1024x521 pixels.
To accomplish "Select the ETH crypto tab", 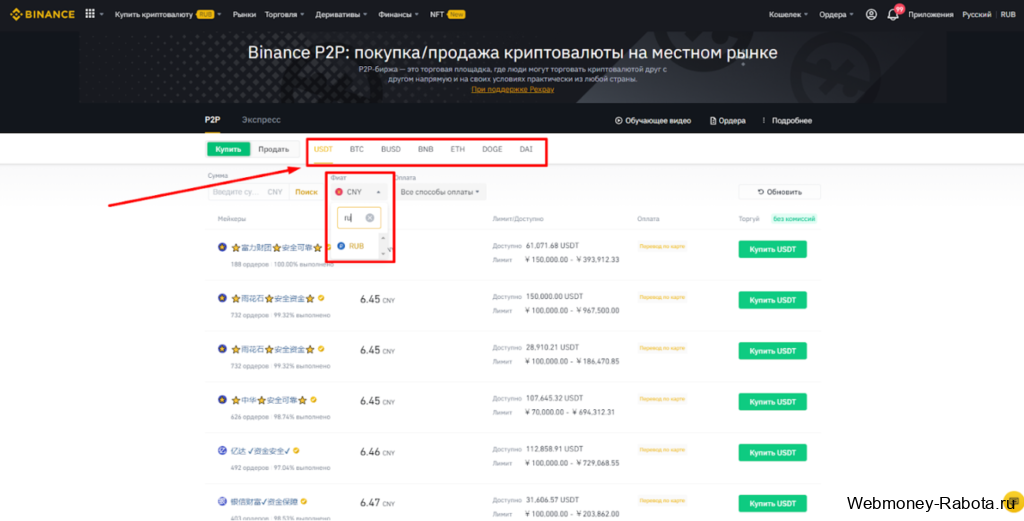I will tap(458, 150).
